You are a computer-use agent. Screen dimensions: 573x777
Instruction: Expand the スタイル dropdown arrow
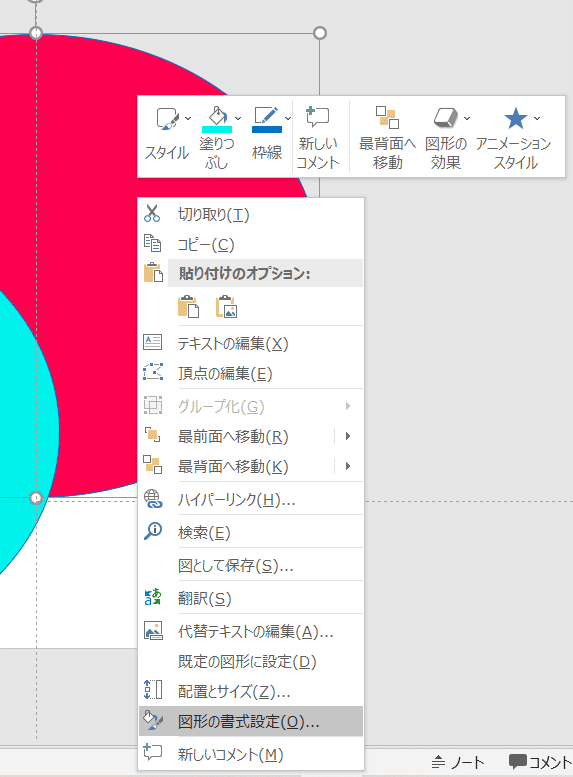[x=188, y=118]
